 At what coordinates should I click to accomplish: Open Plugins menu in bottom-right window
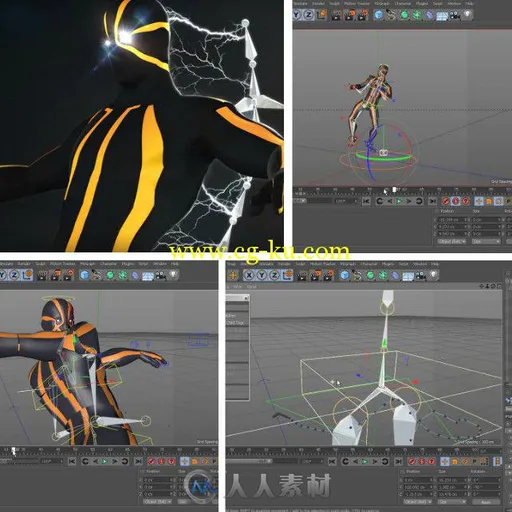click(x=389, y=264)
